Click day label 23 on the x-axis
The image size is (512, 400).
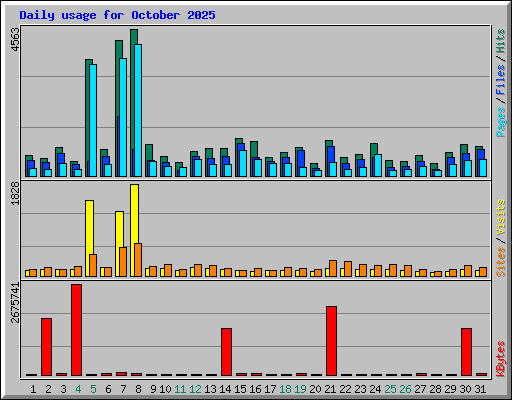(360, 389)
